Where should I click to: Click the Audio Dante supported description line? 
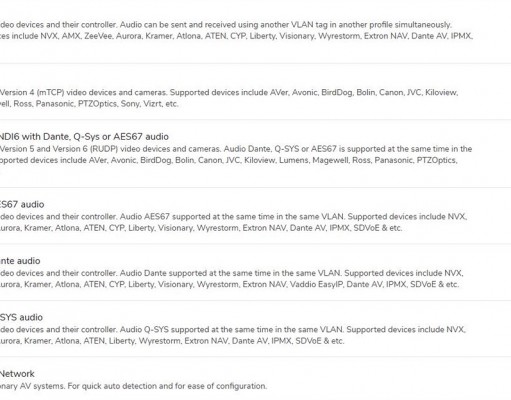point(232,273)
